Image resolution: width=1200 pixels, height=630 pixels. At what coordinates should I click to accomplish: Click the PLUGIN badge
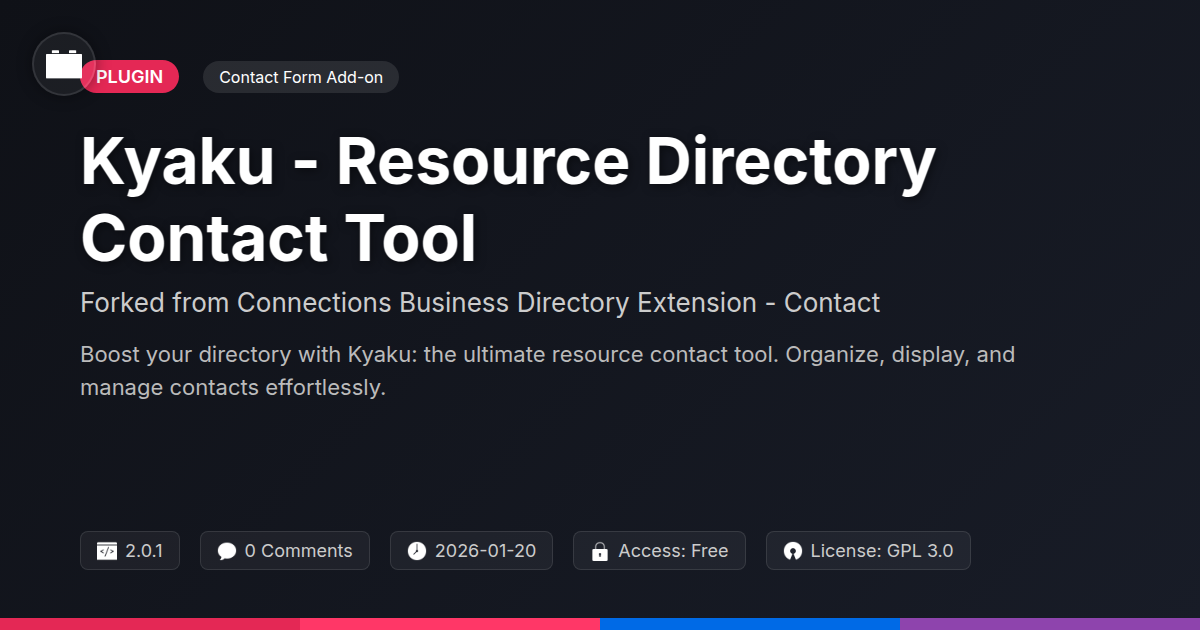(x=130, y=77)
